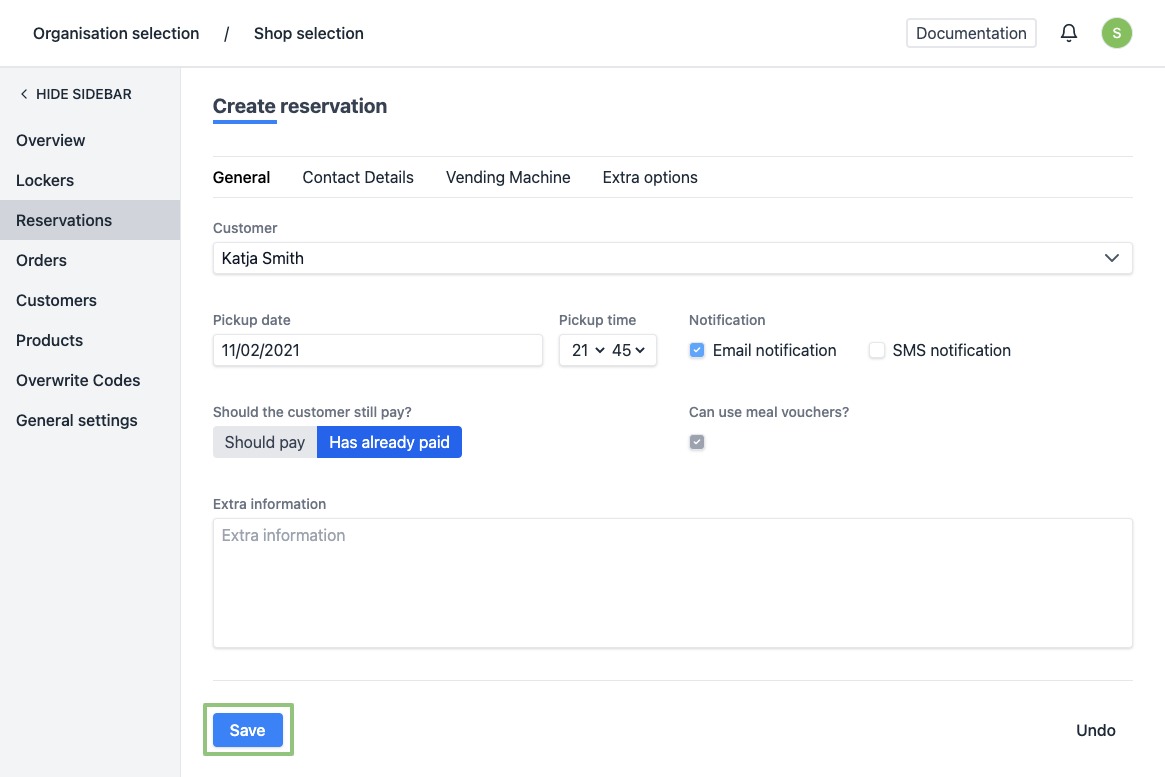This screenshot has width=1165, height=777.
Task: Switch to the Contact Details tab
Action: [358, 177]
